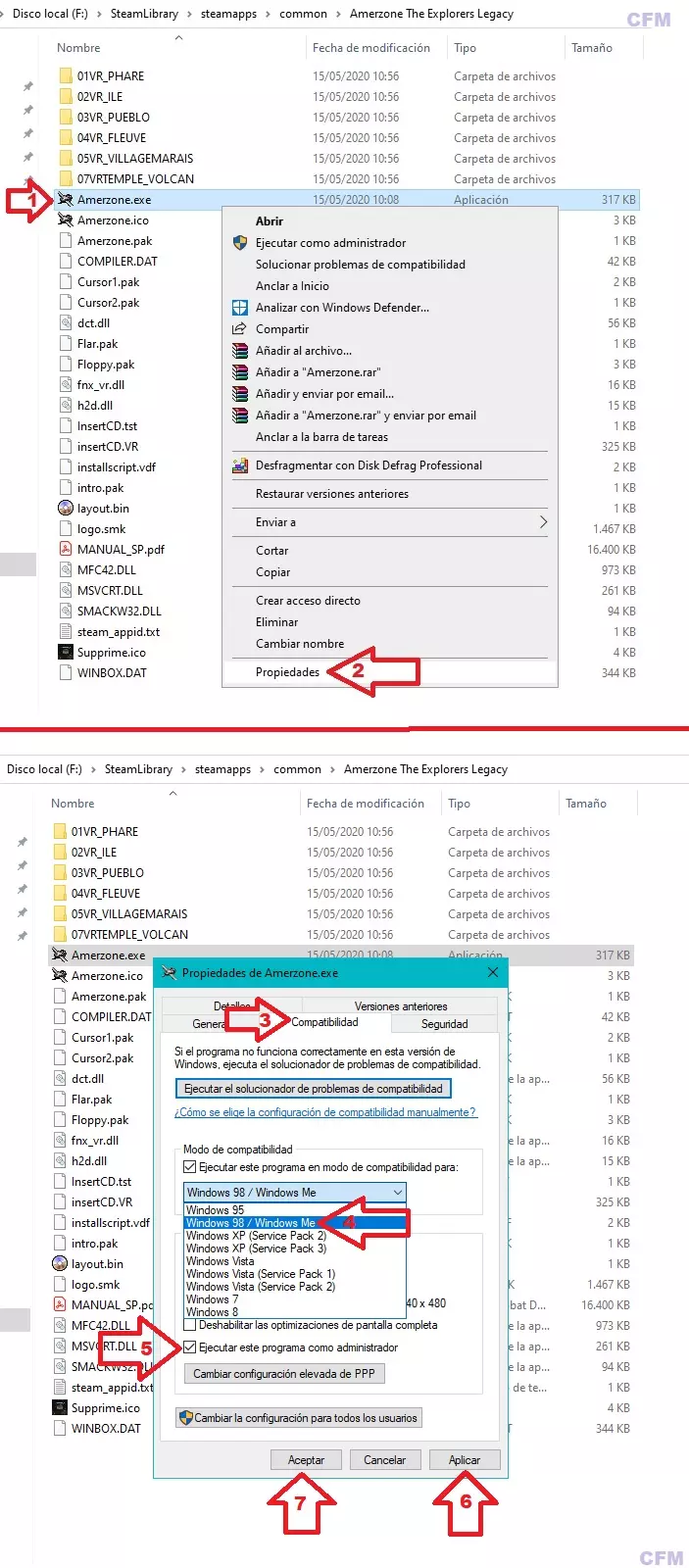Choose Windows Vista (Service Pack 2) from the list
The height and width of the screenshot is (1568, 689).
294,1287
